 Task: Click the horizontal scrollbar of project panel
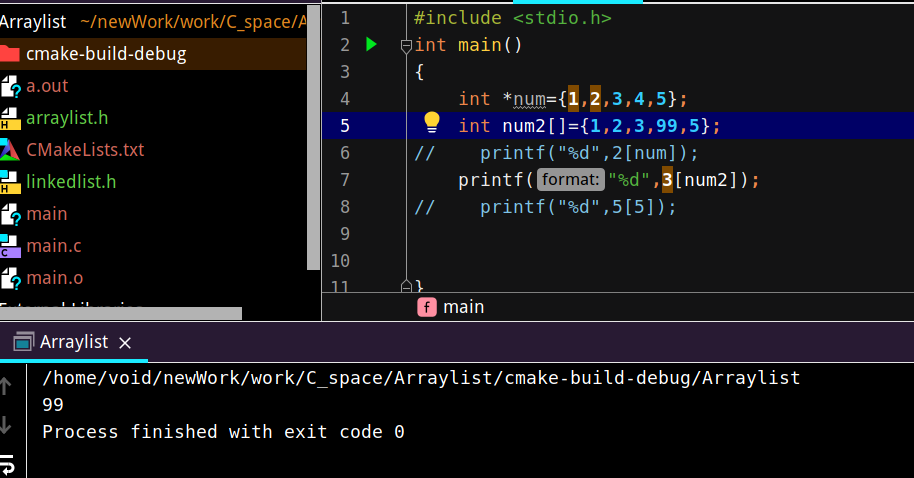click(121, 314)
